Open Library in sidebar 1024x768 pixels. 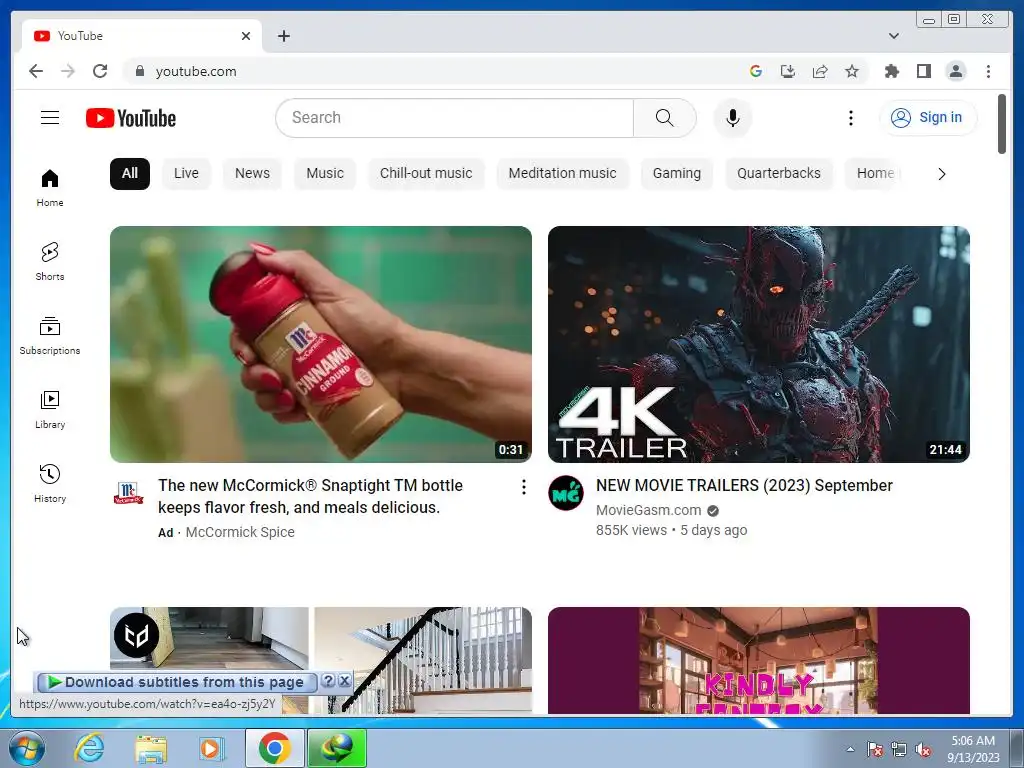(x=50, y=409)
